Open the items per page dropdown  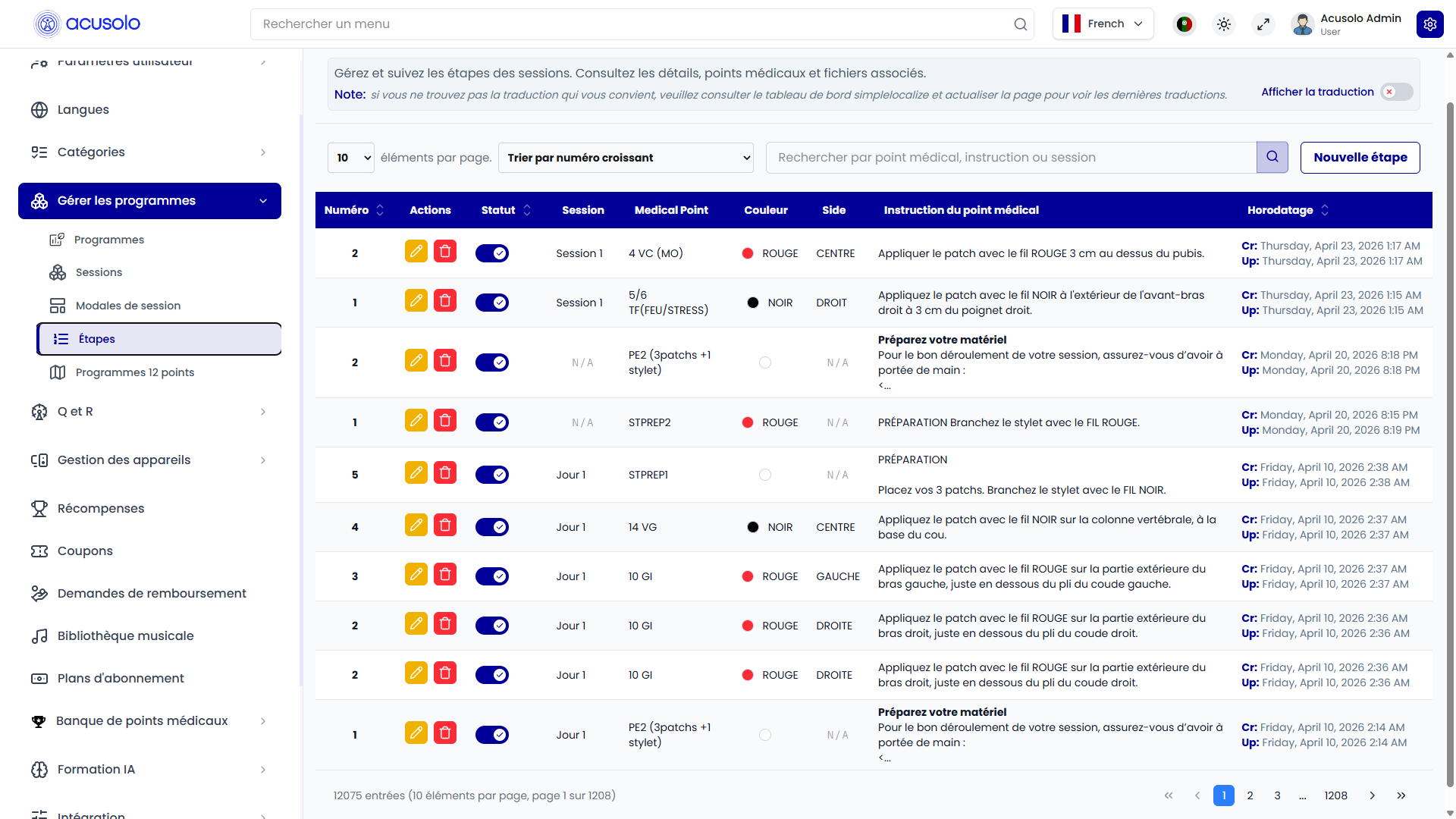click(351, 158)
